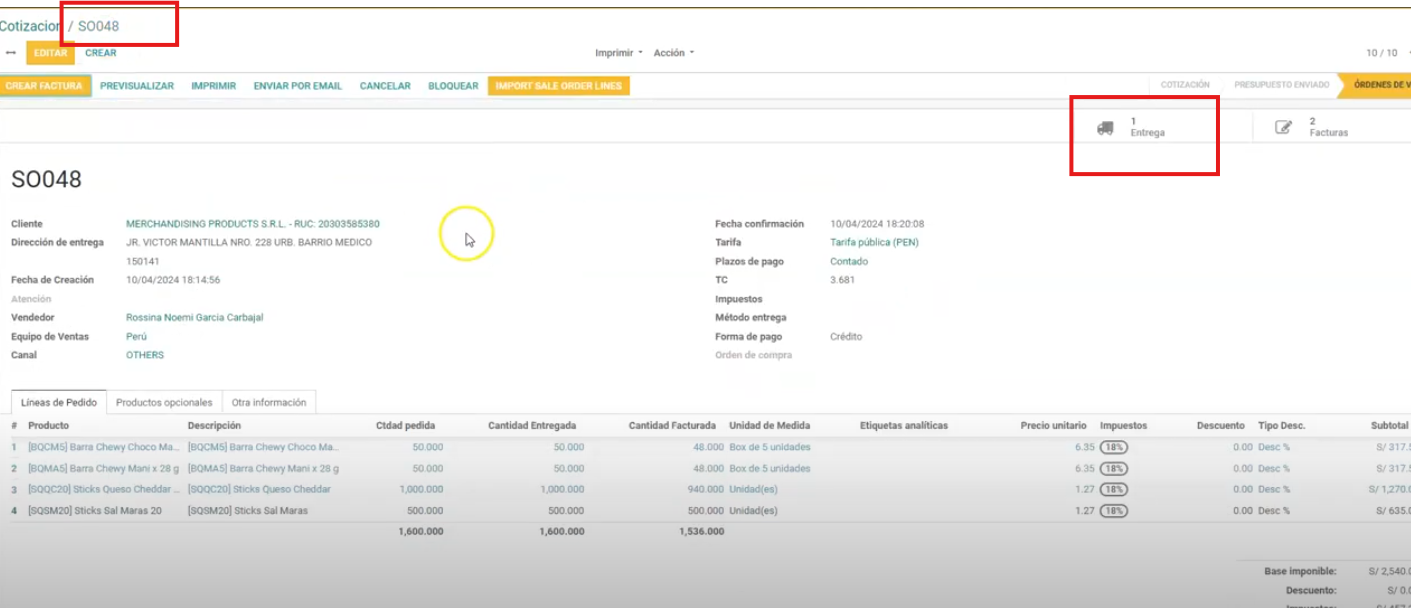
Task: Click the 18% tax badge on Sticks Sal Maras row
Action: pyautogui.click(x=1113, y=511)
